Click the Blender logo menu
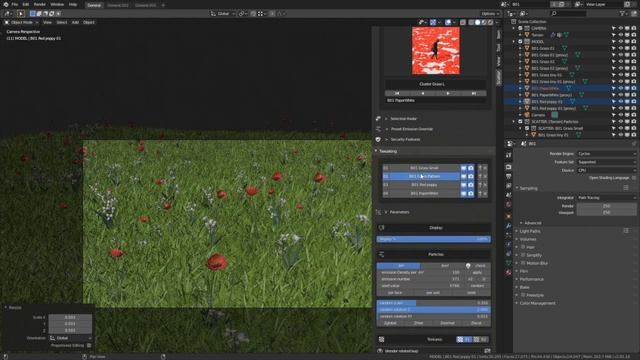Viewport: 640px width, 360px height. (5, 4)
